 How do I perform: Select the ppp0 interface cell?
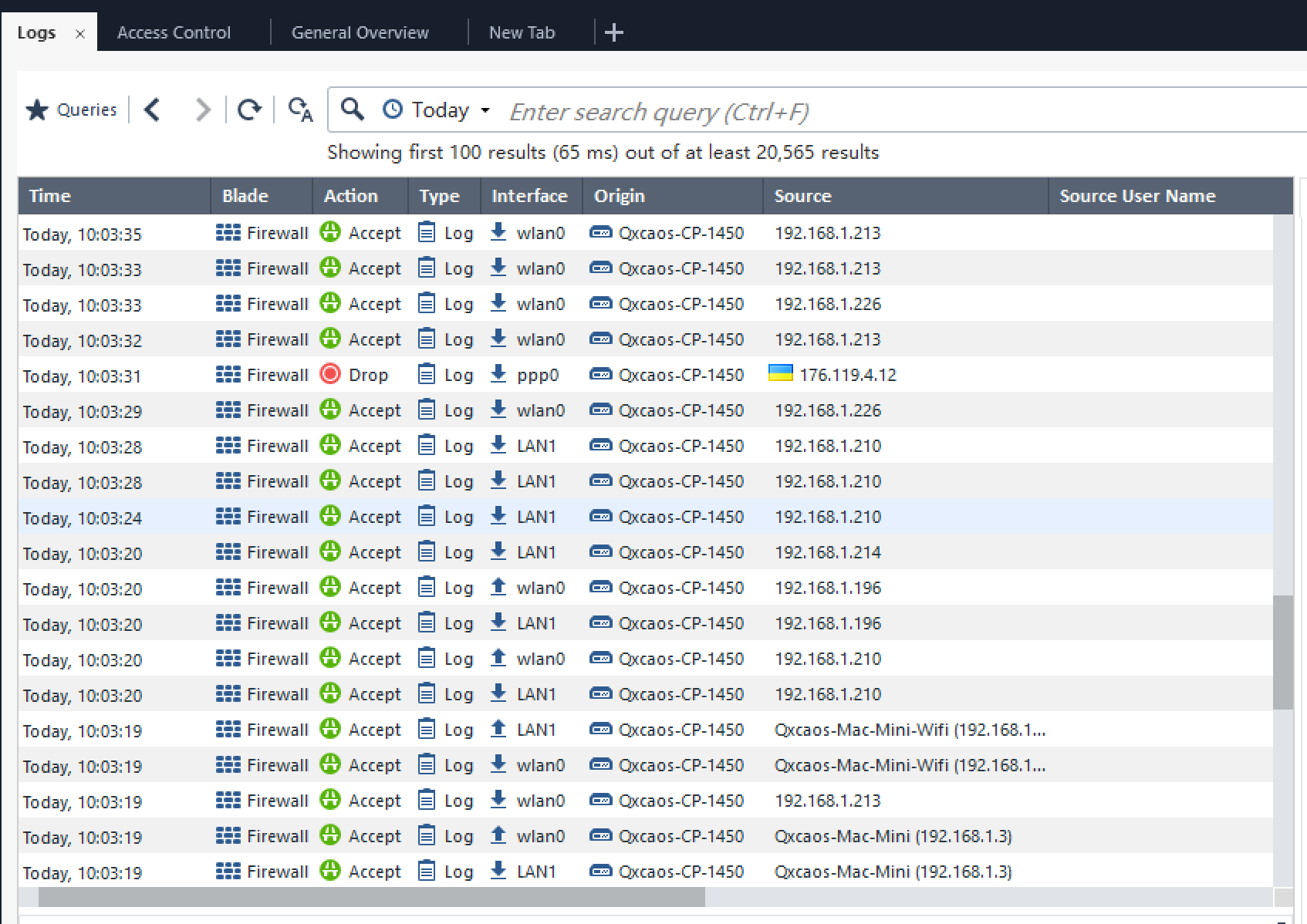pos(532,375)
